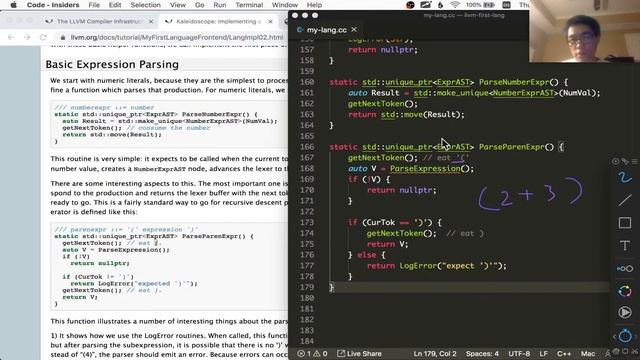Click the person feedback icon in status bar
The width and height of the screenshot is (640, 360).
pos(608,353)
